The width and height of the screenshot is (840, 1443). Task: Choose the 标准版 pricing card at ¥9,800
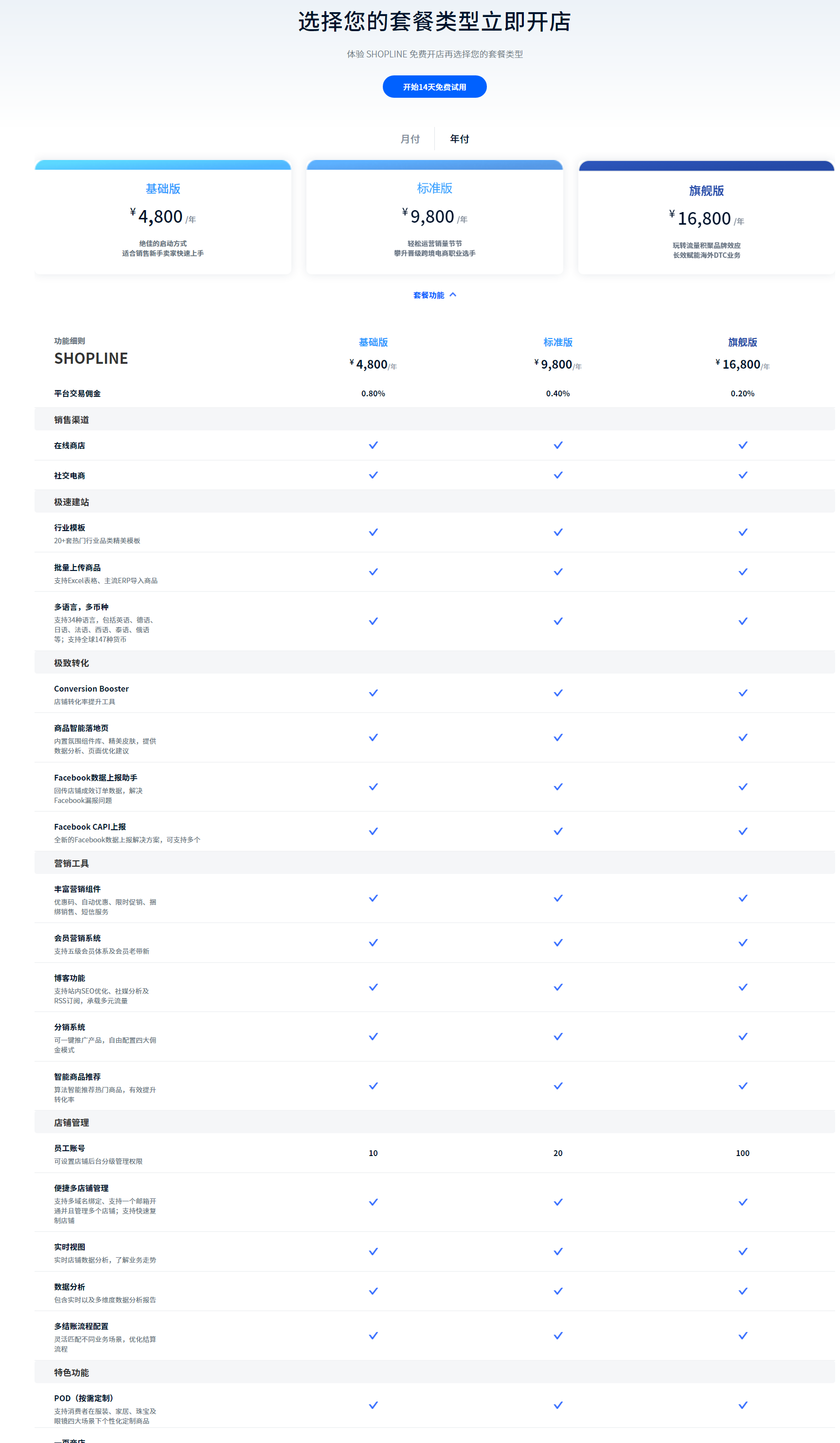[434, 217]
